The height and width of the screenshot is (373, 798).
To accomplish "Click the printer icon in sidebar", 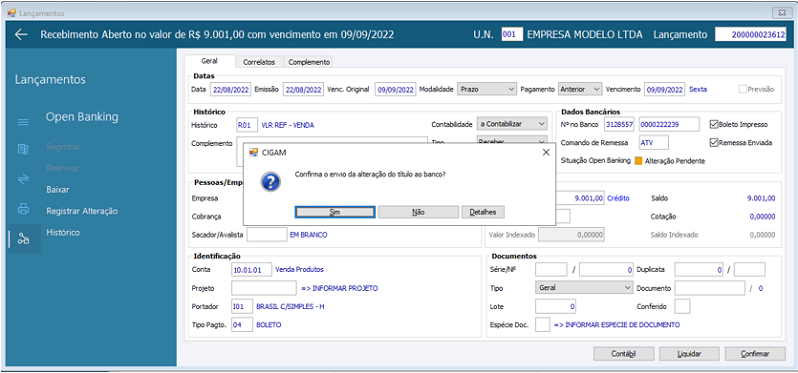I will (x=23, y=209).
